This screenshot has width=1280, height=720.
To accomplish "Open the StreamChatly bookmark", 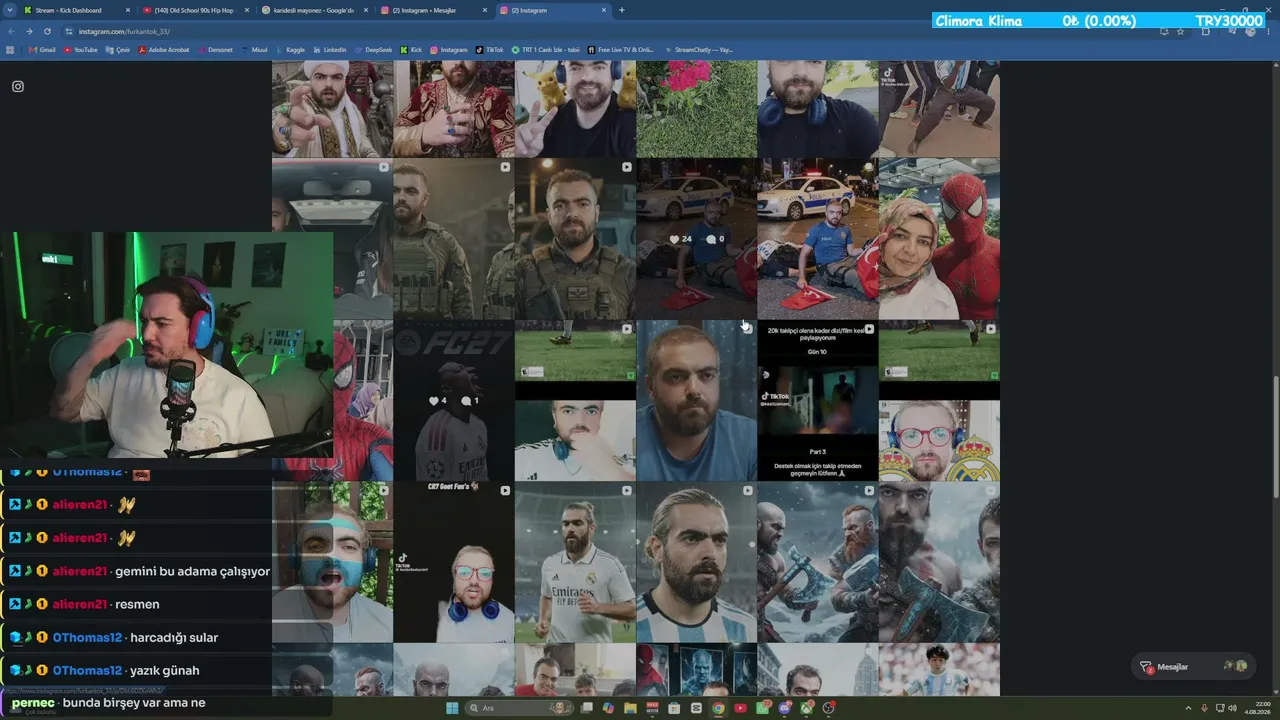I will [x=699, y=49].
